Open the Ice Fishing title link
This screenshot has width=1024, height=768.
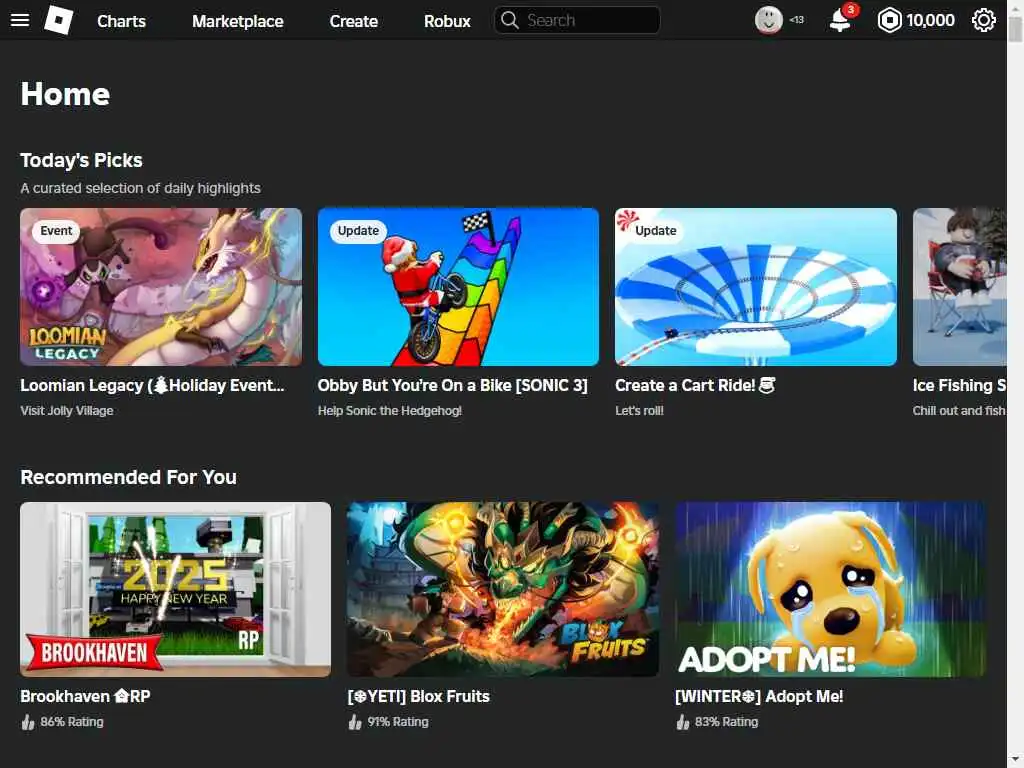(959, 385)
